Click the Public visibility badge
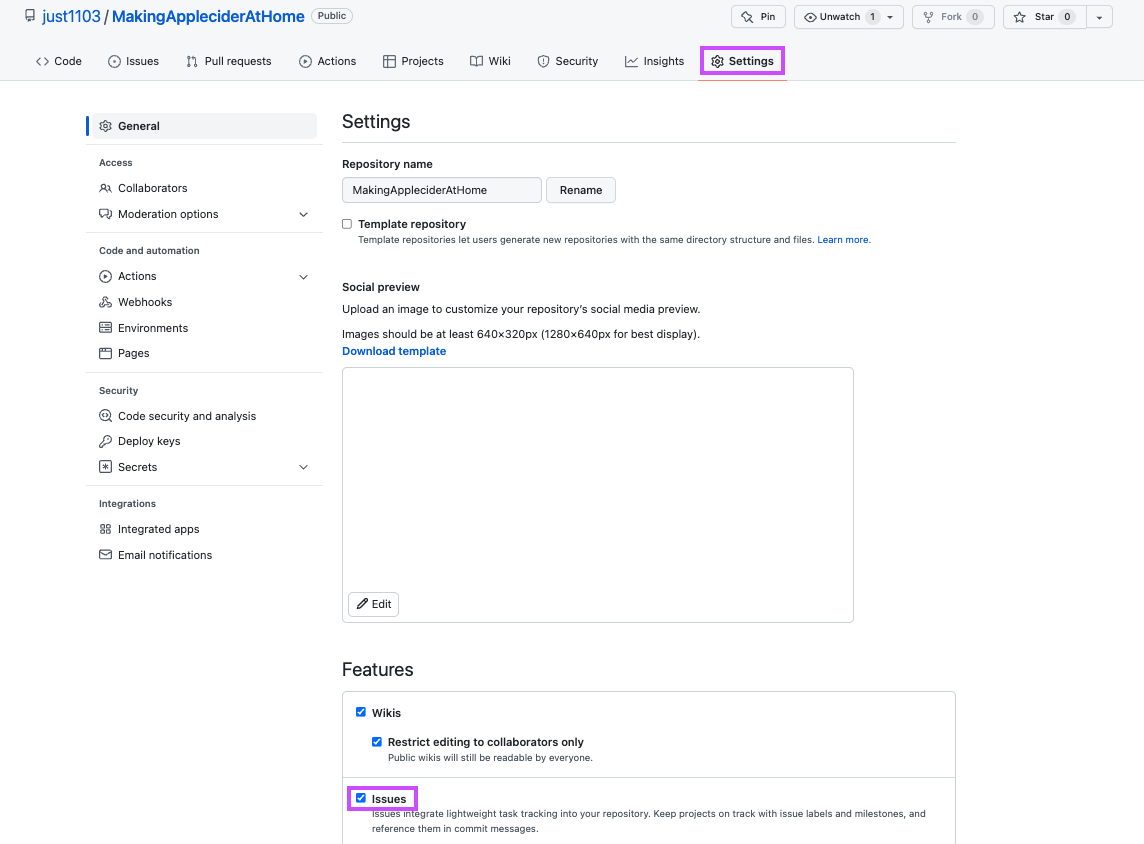Screen dimensions: 1144x844 [332, 16]
